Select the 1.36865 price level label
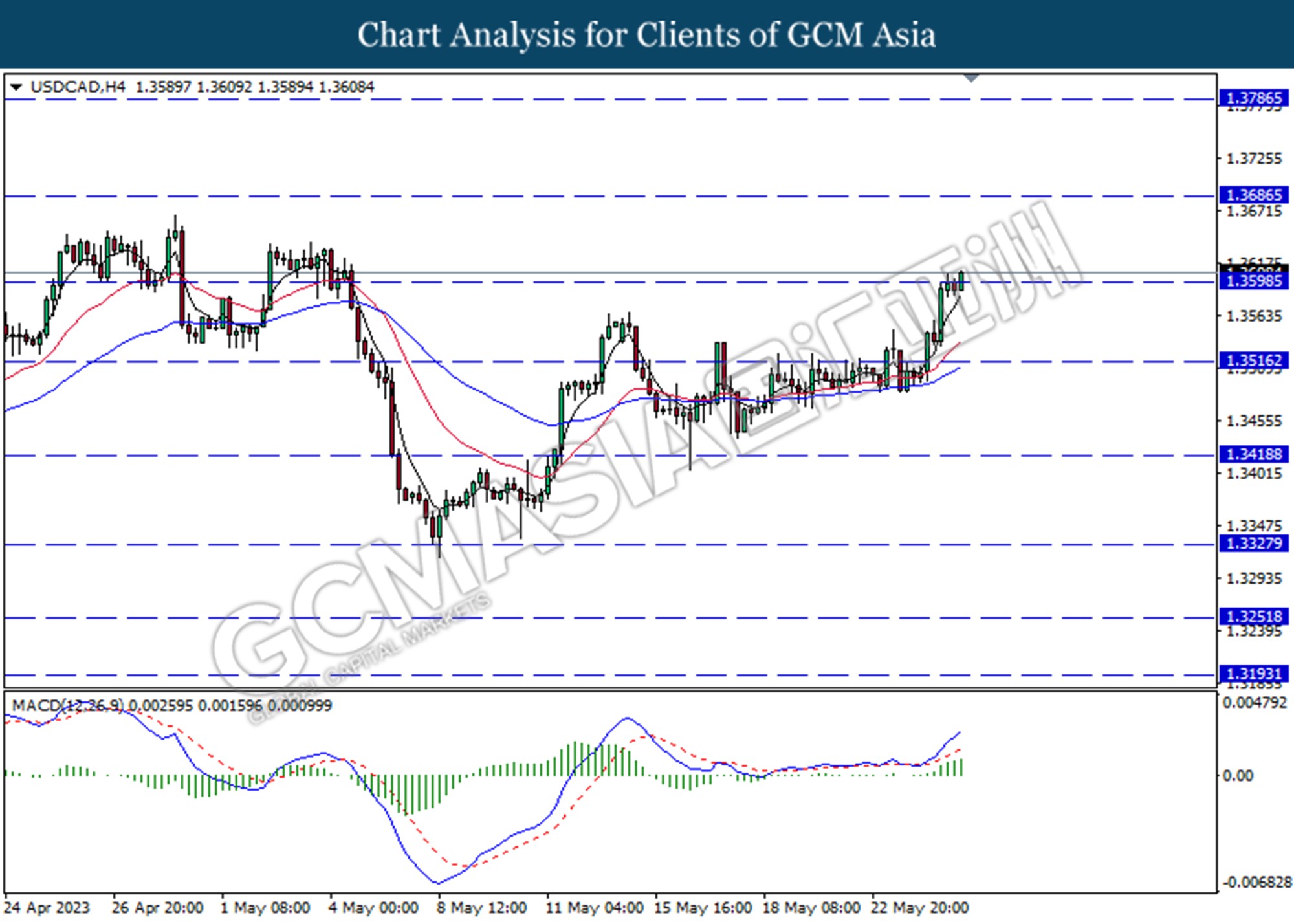 [1254, 195]
